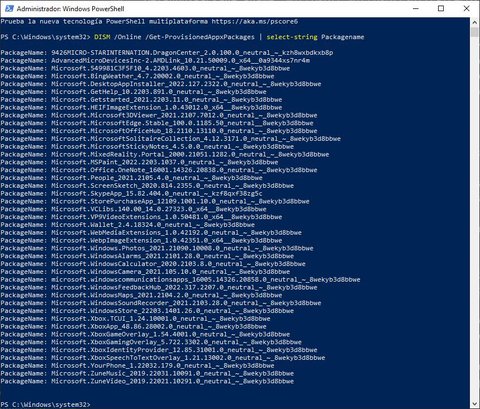Image resolution: width=480 pixels, height=409 pixels.
Task: Click the ZuneVideo package line
Action: pyautogui.click(x=147, y=382)
